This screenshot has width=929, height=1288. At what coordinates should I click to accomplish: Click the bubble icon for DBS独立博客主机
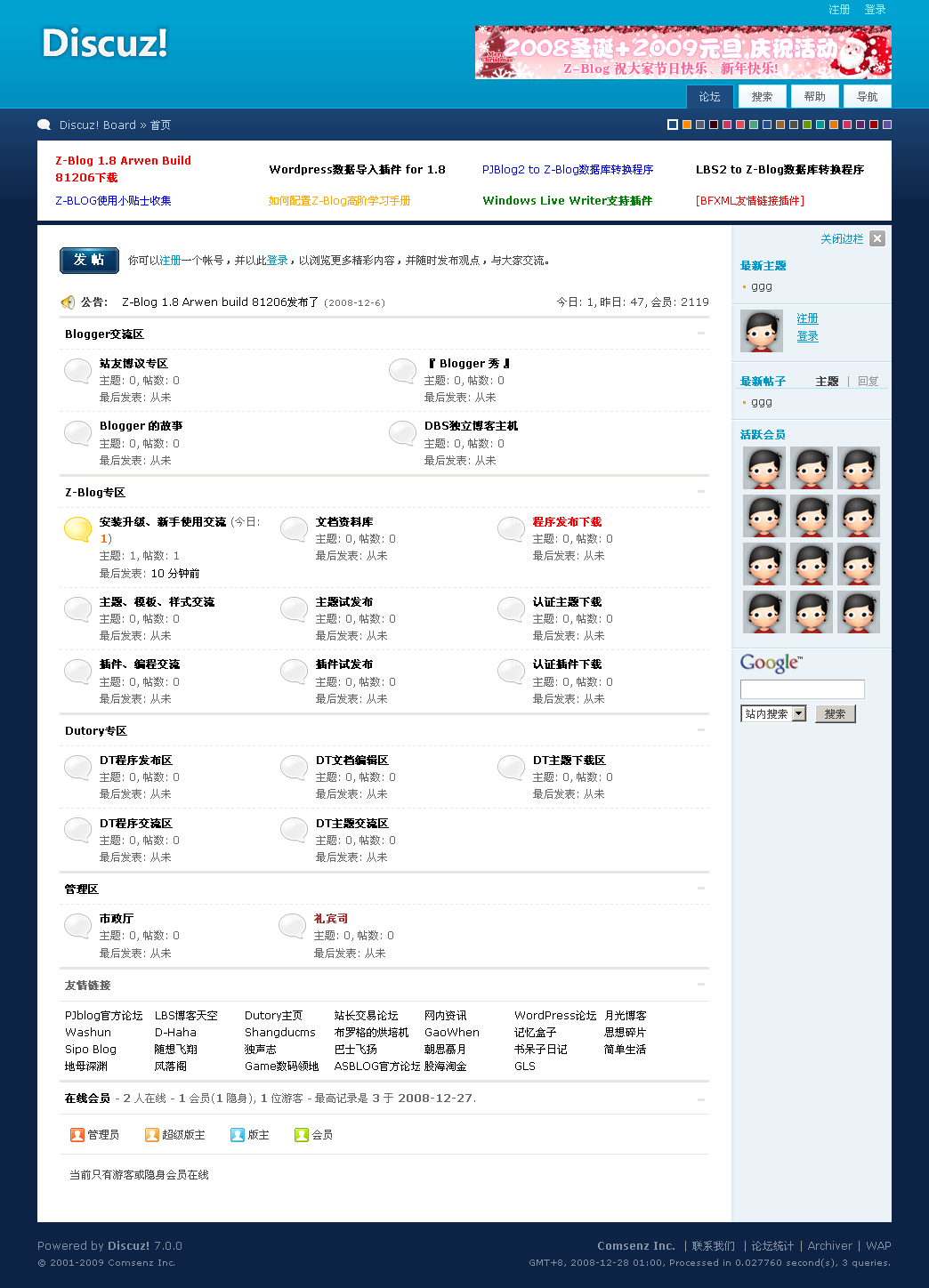[403, 433]
